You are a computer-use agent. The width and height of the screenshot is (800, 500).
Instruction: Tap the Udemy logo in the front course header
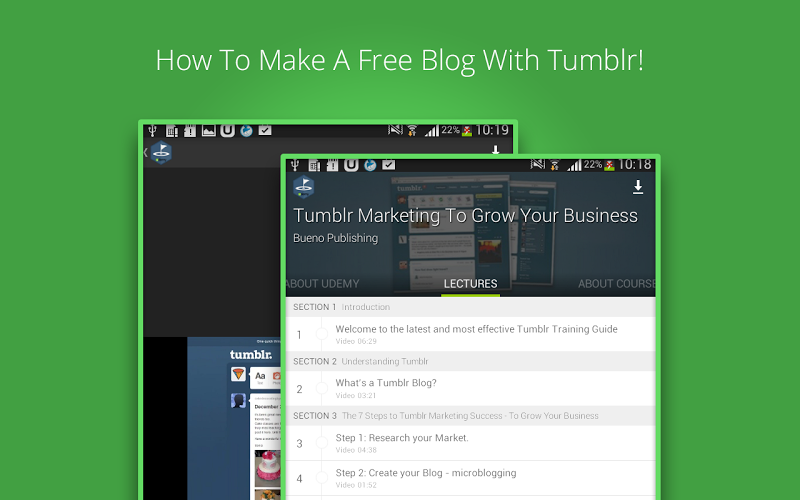(304, 187)
